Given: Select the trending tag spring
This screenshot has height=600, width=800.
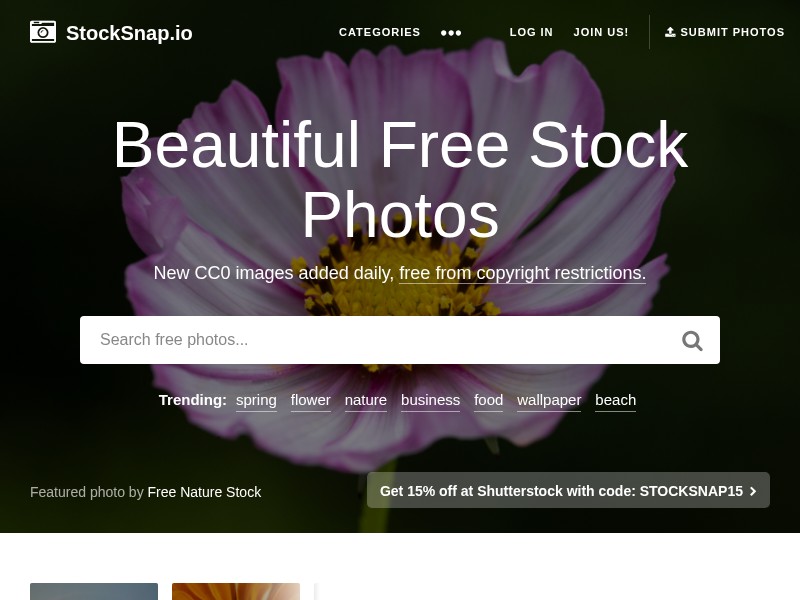Looking at the screenshot, I should coord(256,400).
